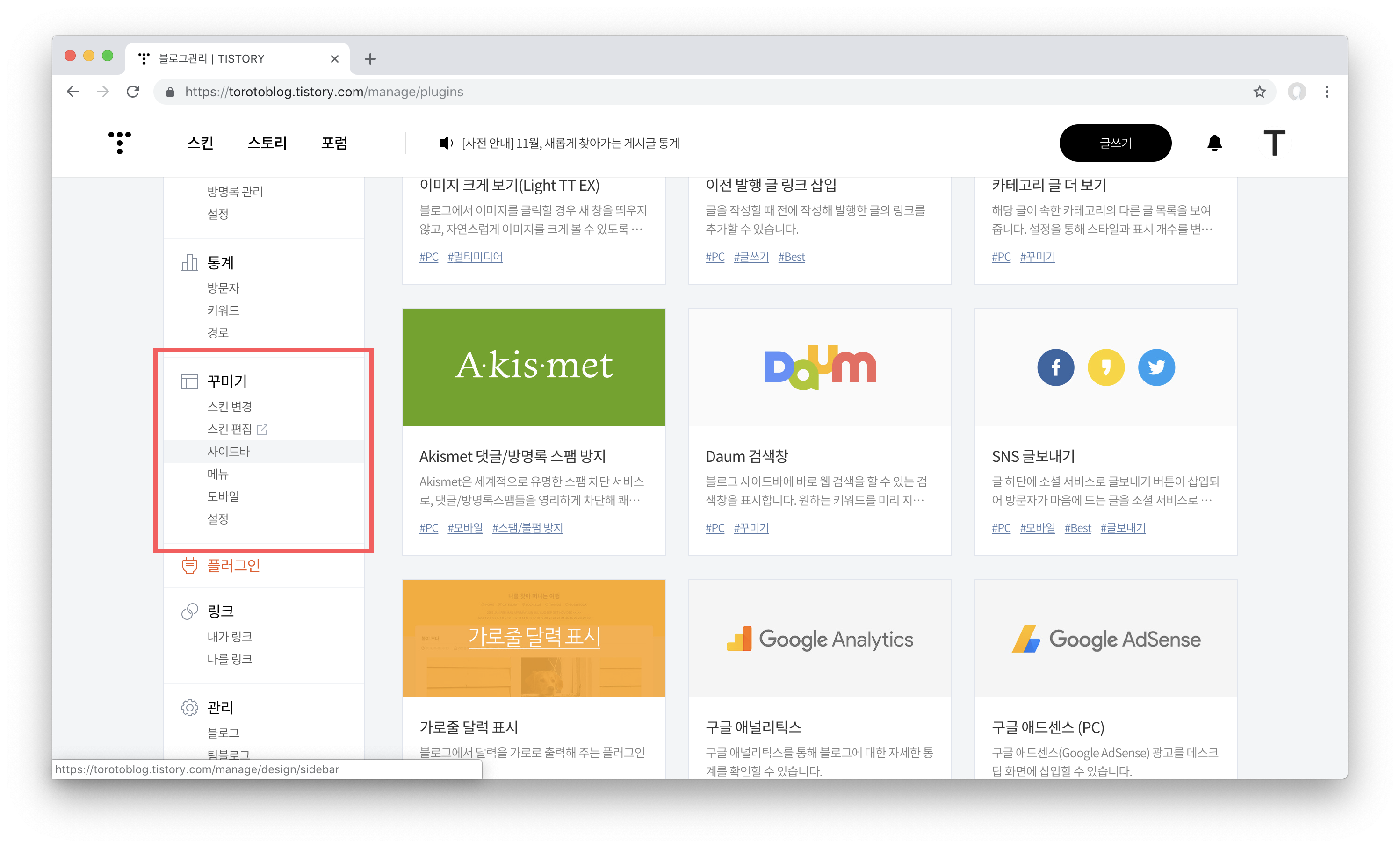
Task: Bookmark page with star icon
Action: (1259, 92)
